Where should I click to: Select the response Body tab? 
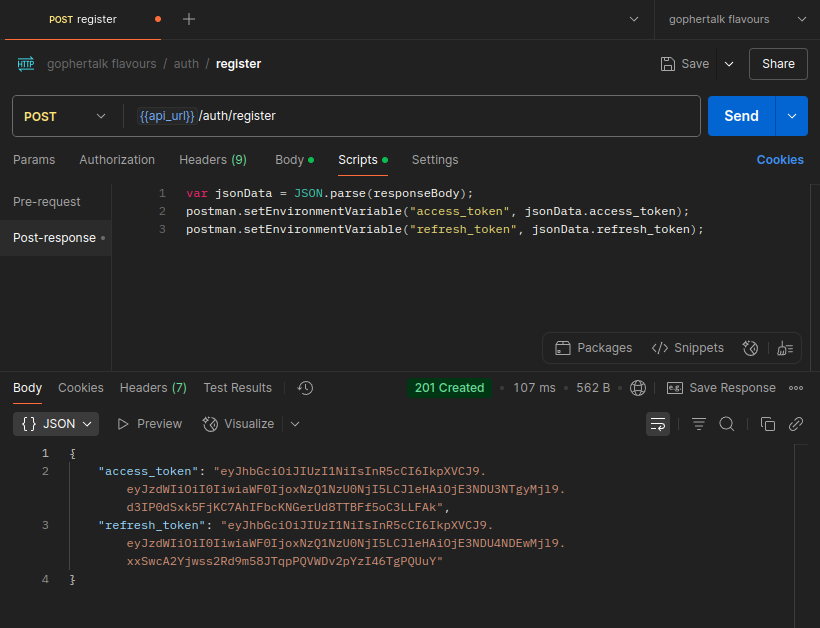[x=27, y=388]
